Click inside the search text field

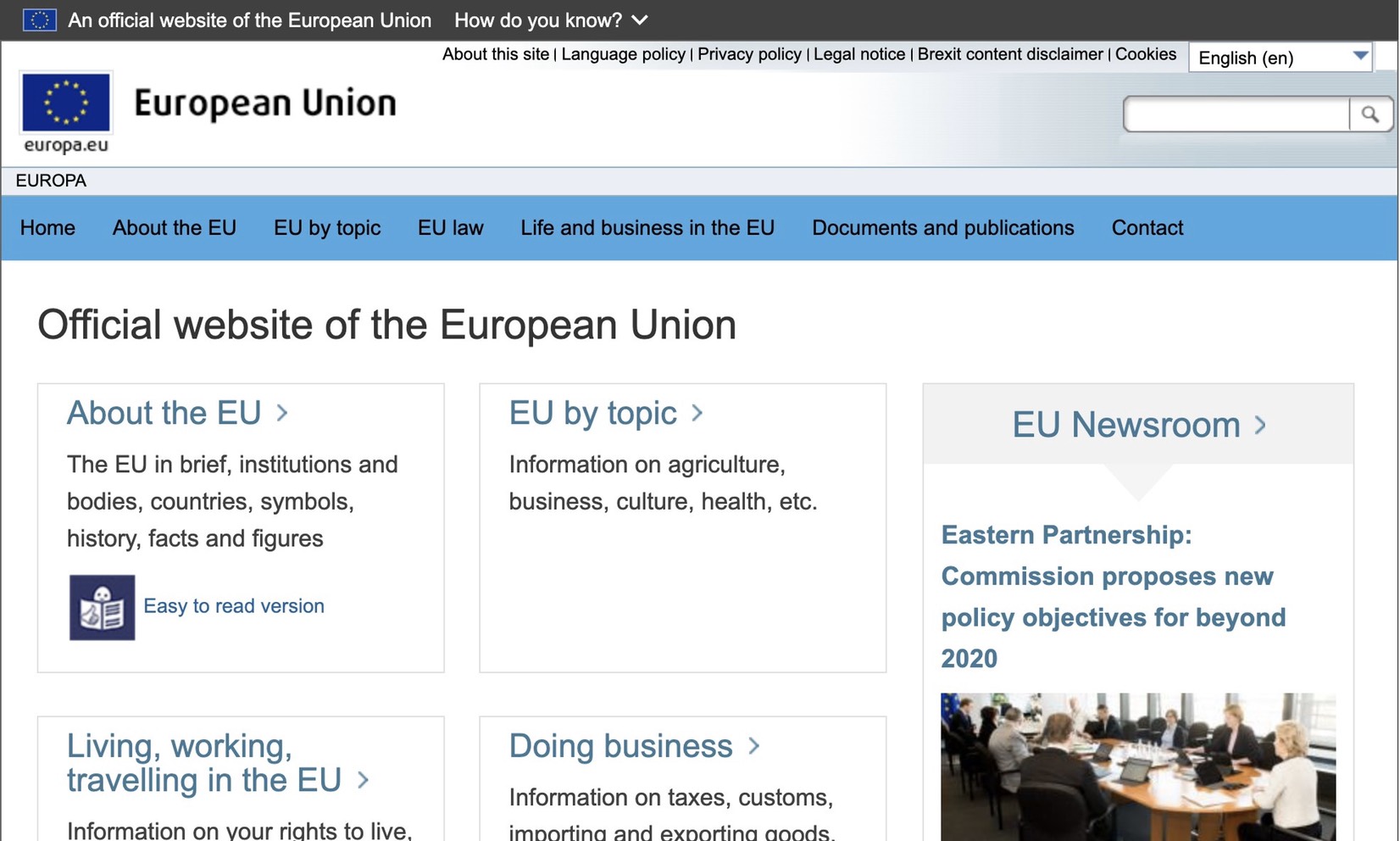(1236, 114)
